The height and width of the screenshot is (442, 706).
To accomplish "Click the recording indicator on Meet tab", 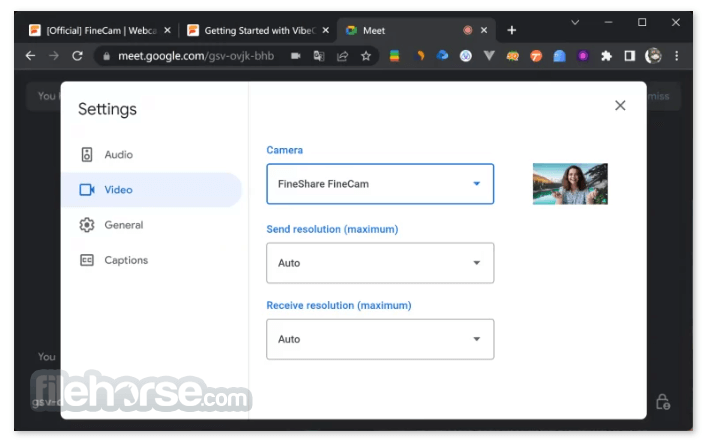I will coord(468,30).
